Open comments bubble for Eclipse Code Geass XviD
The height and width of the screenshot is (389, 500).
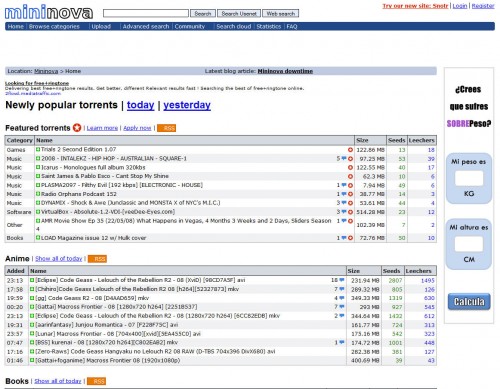tap(342, 280)
